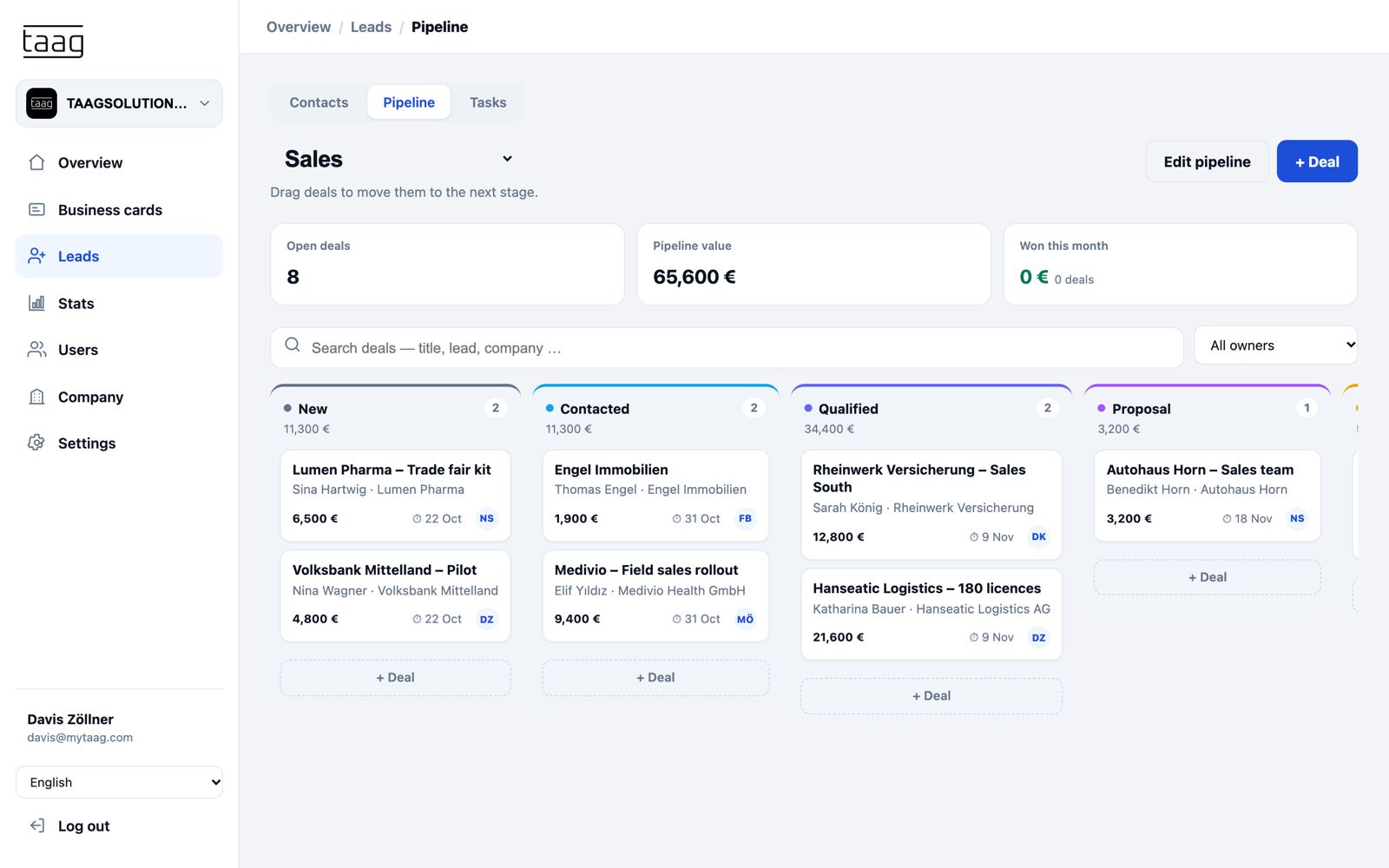Open Business cards in the sidebar
Viewport: 1389px width, 868px height.
[x=119, y=209]
